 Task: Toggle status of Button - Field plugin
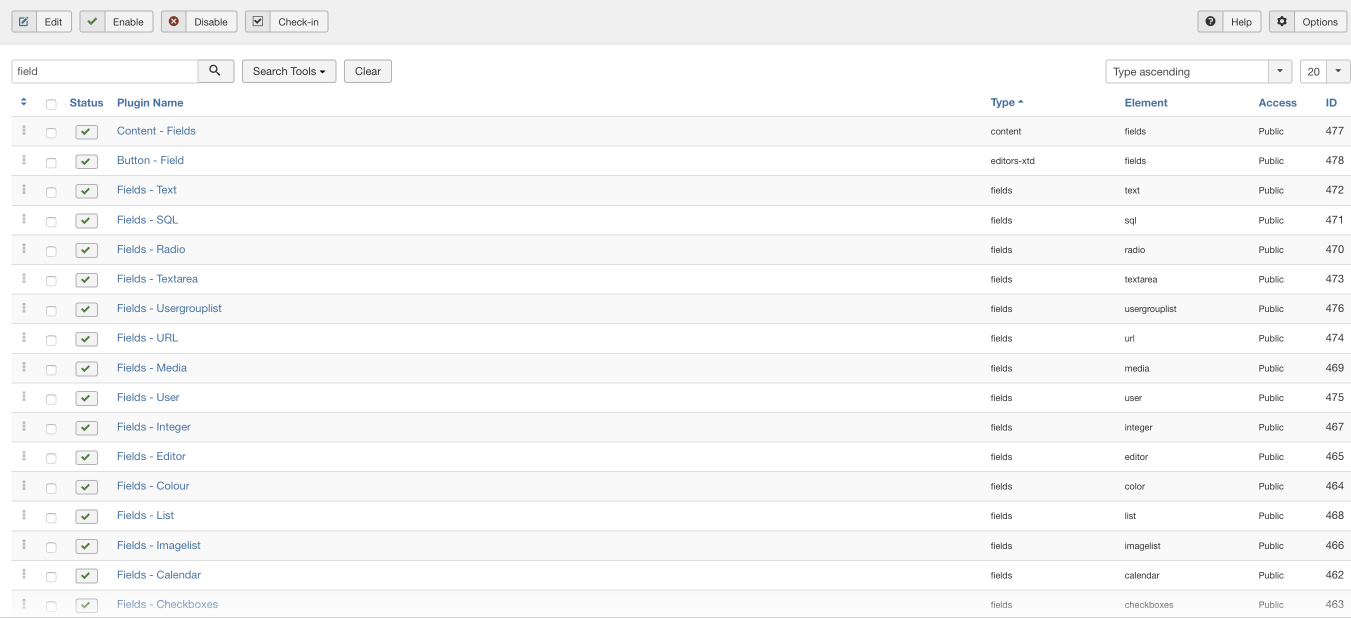pyautogui.click(x=87, y=161)
